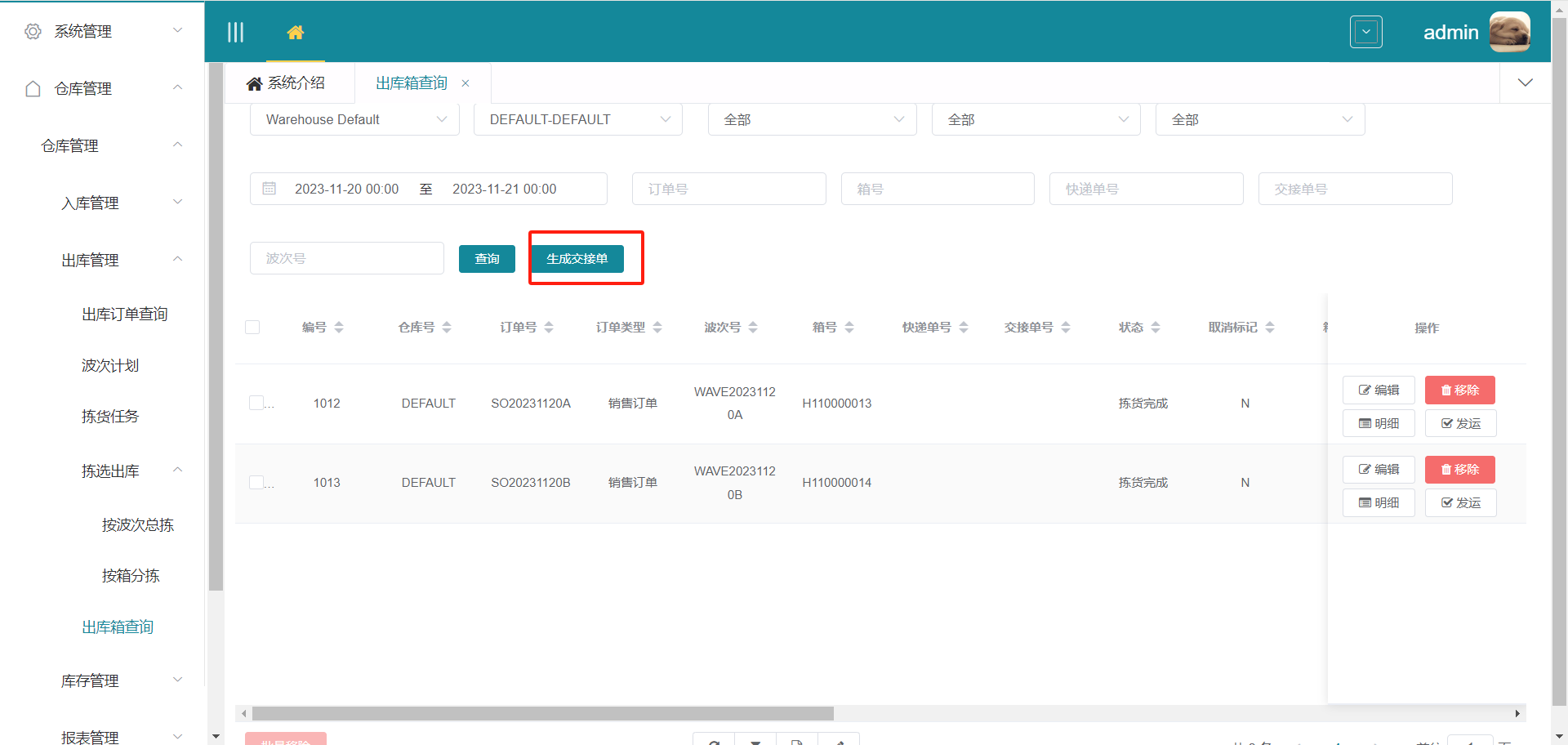
Task: Open 波次计划 menu item
Action: tap(110, 365)
